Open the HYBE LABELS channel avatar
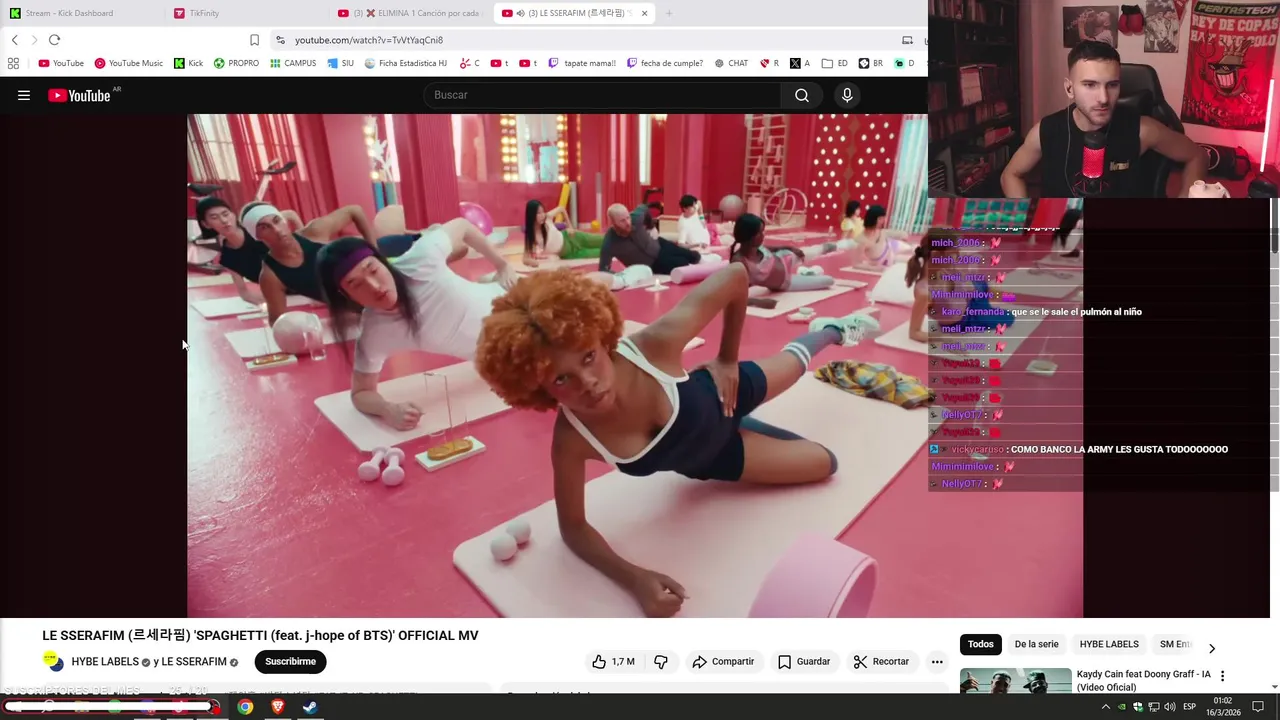 tap(53, 662)
